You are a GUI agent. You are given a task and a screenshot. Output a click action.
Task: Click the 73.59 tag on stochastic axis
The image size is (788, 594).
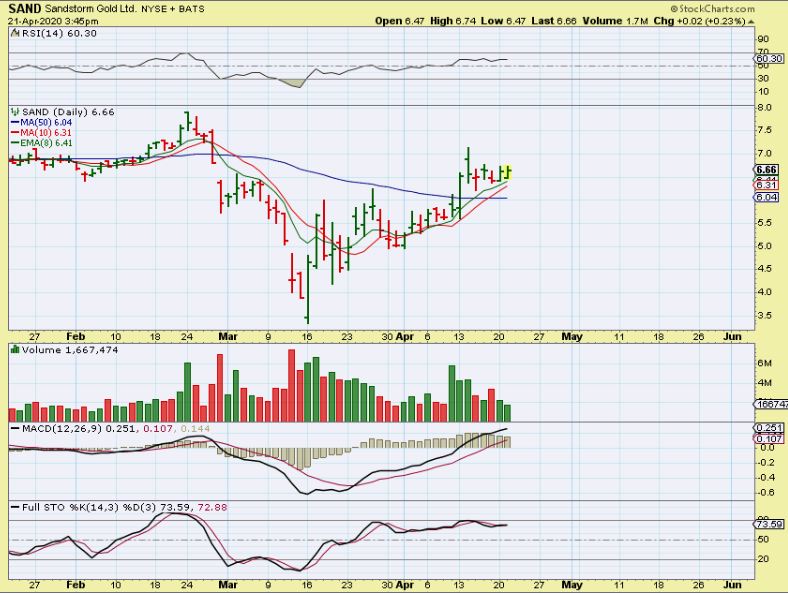point(769,524)
